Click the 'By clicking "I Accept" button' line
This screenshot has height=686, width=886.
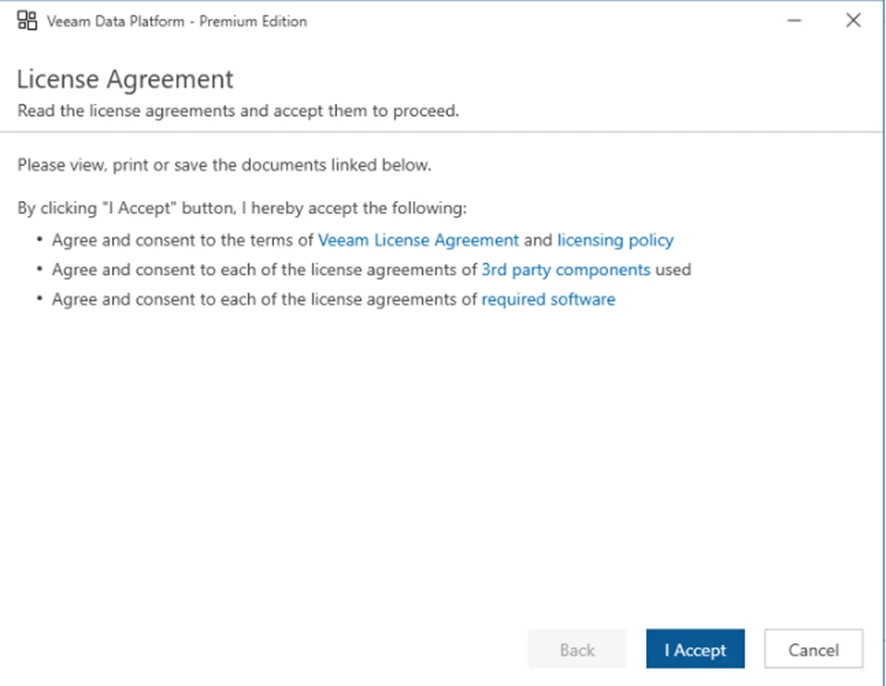point(243,209)
